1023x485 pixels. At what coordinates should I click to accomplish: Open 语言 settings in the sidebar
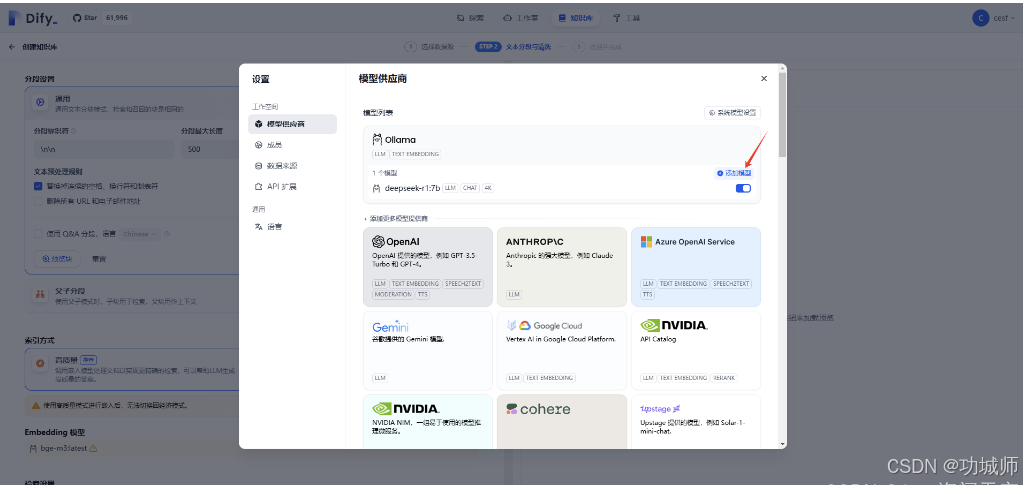click(x=292, y=227)
